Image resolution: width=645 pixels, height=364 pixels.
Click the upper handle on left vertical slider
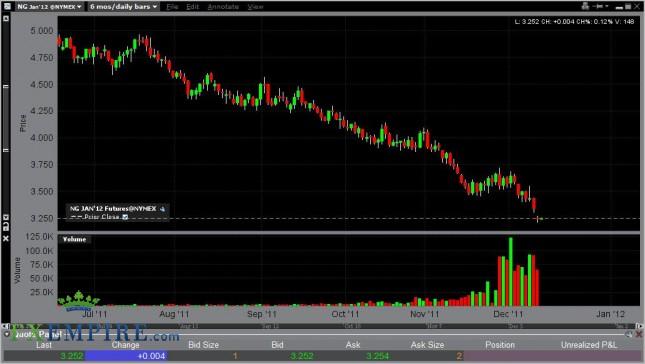(6, 87)
